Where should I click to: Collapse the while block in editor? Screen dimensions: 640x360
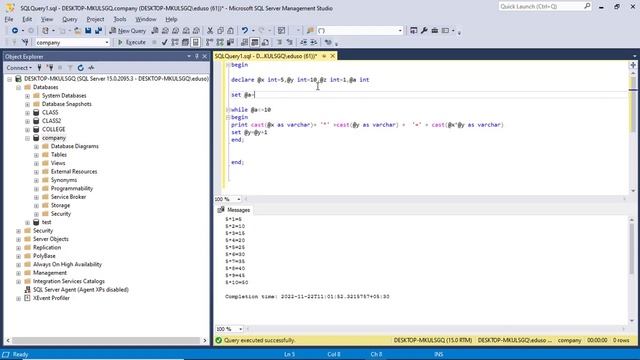228,110
